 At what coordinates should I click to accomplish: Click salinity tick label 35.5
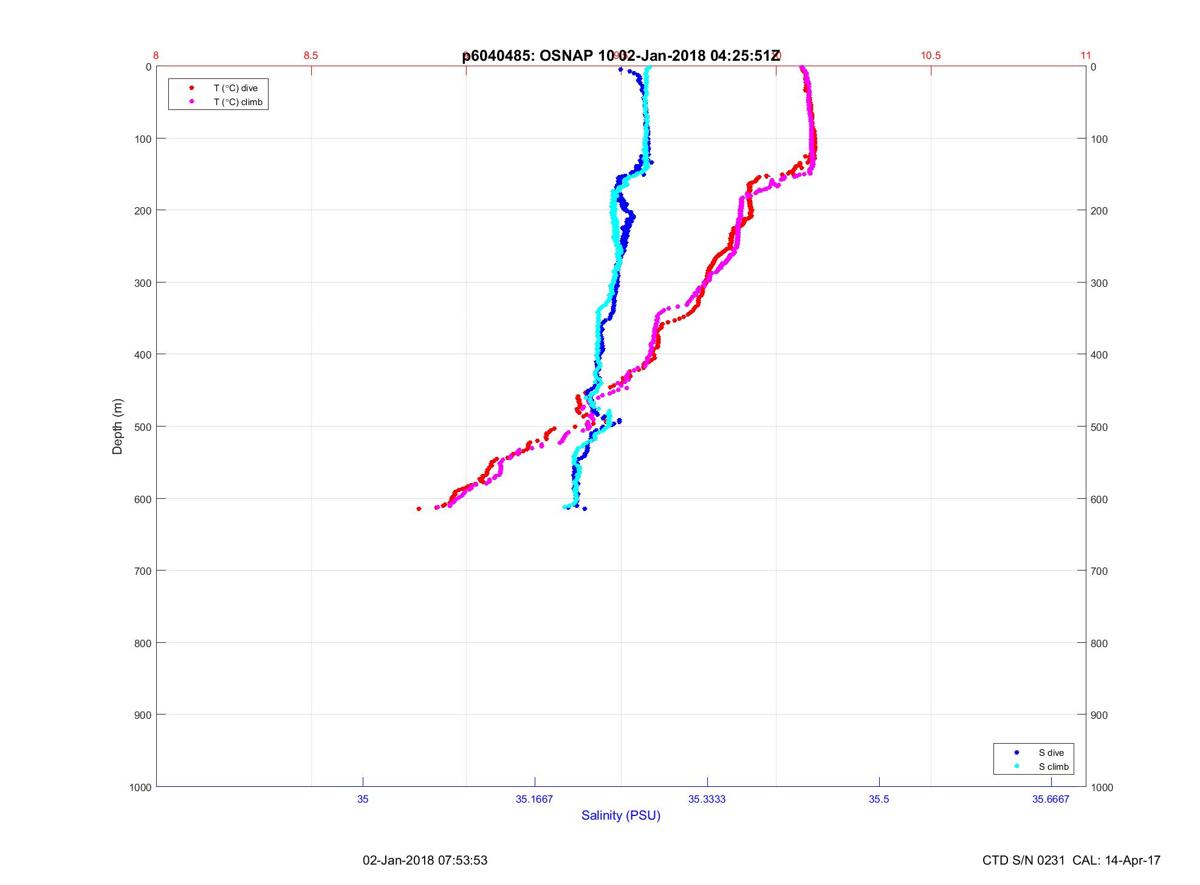click(x=879, y=798)
